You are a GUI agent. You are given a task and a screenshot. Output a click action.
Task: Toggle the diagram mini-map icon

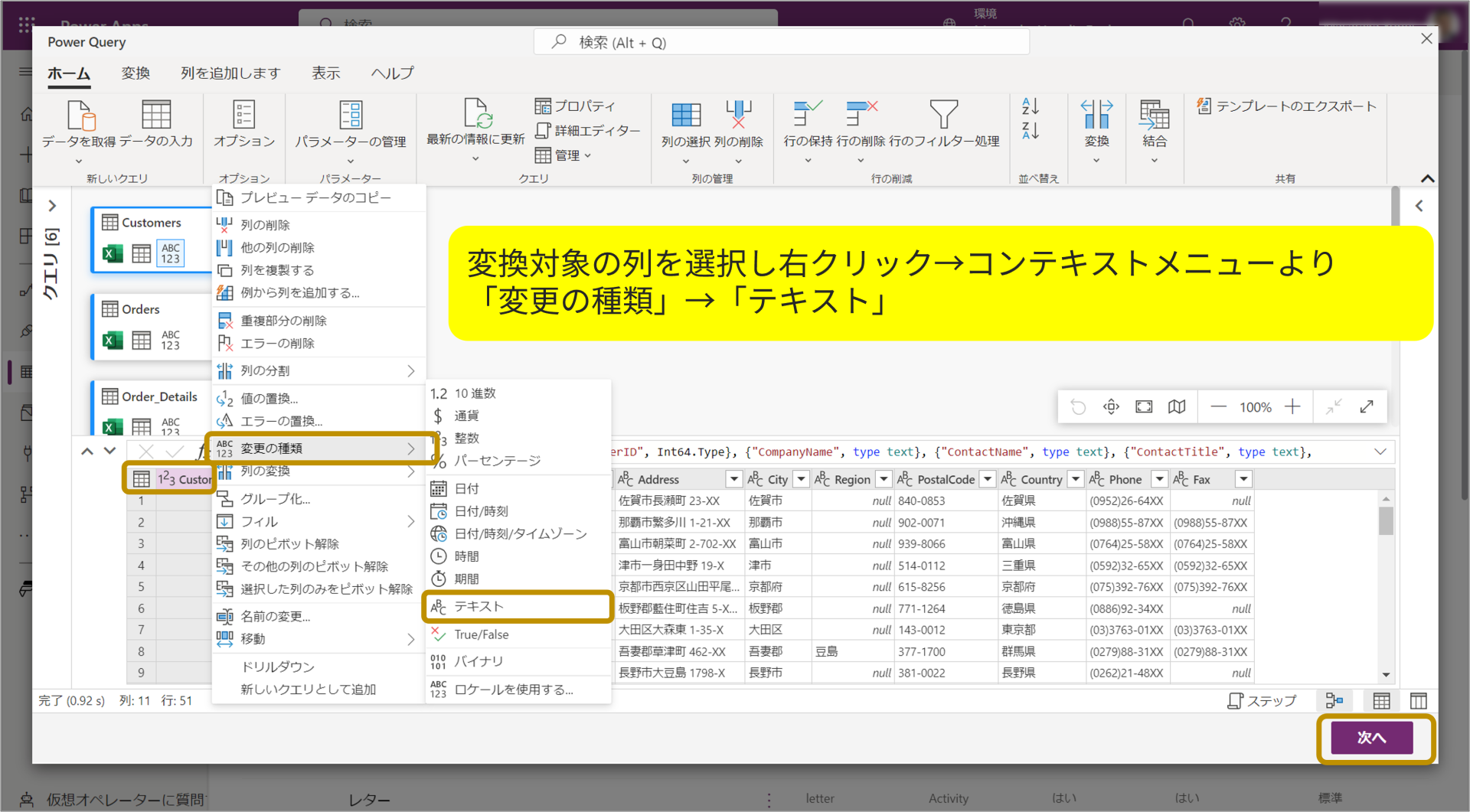[x=1177, y=407]
